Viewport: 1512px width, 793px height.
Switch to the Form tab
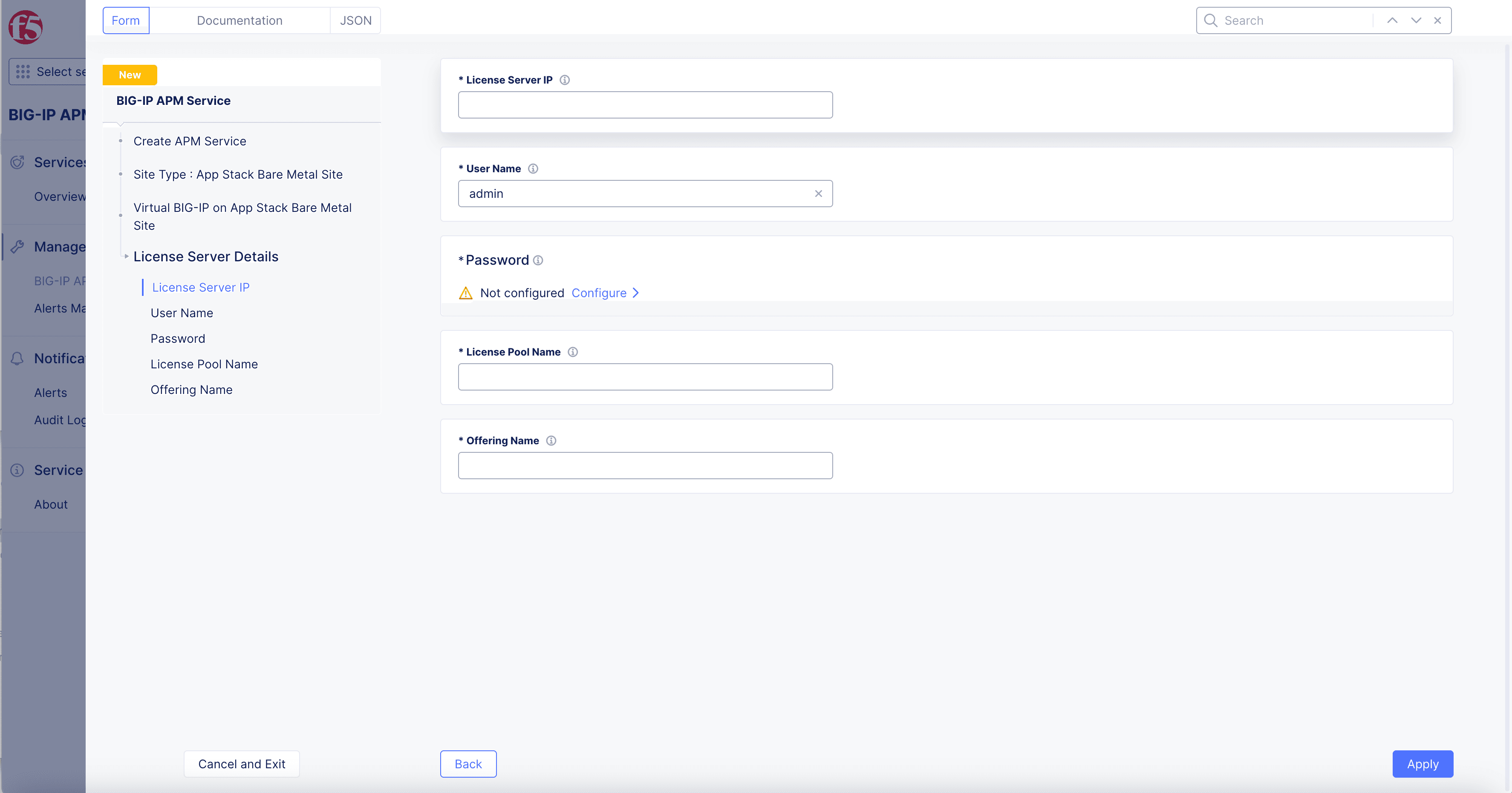tap(126, 20)
